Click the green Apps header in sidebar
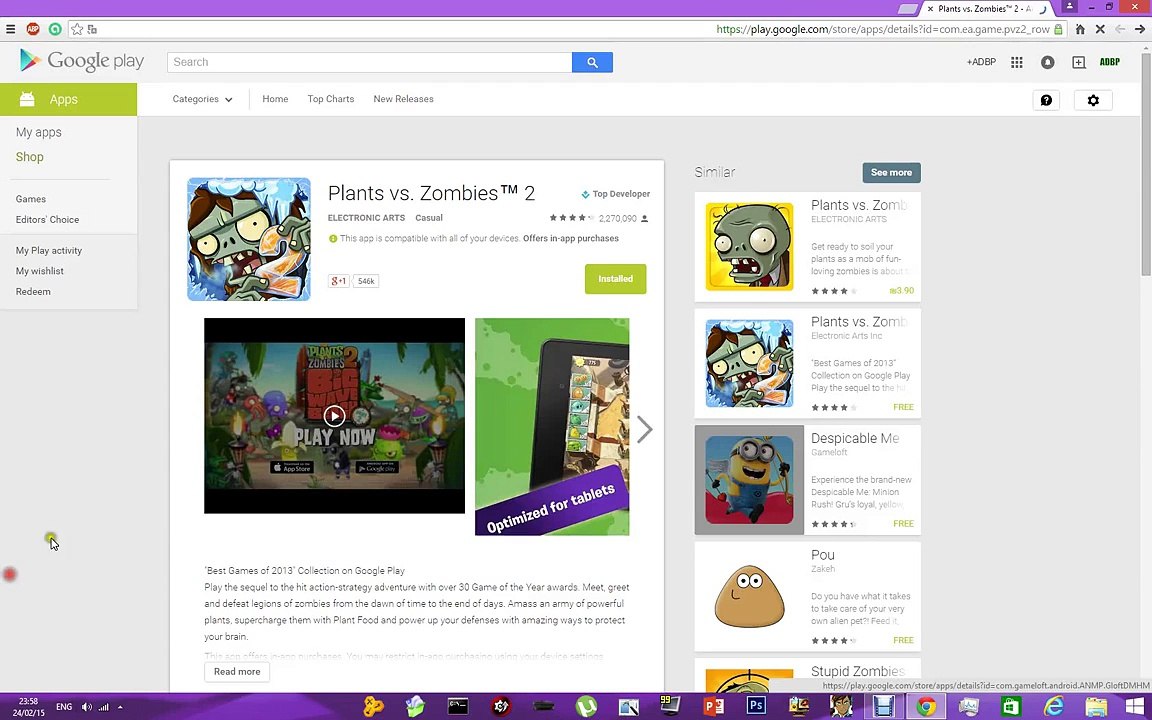 pos(68,99)
